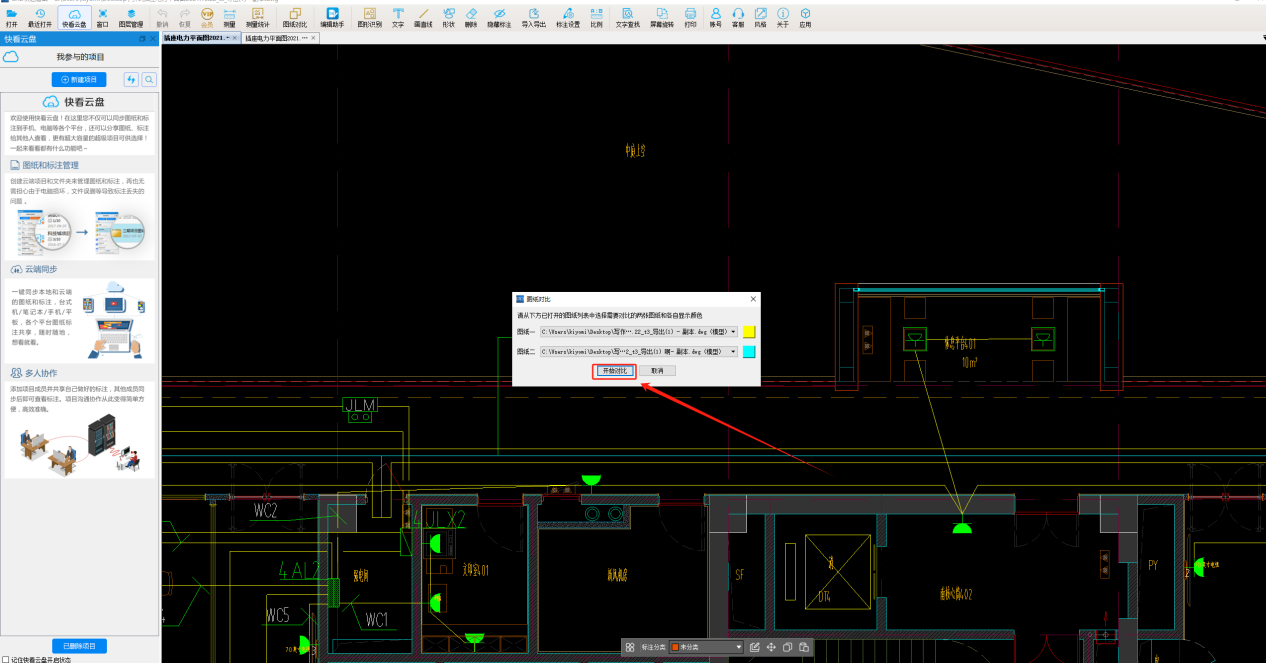The image size is (1266, 663).
Task: Open 标注设置 annotation settings
Action: (x=568, y=16)
